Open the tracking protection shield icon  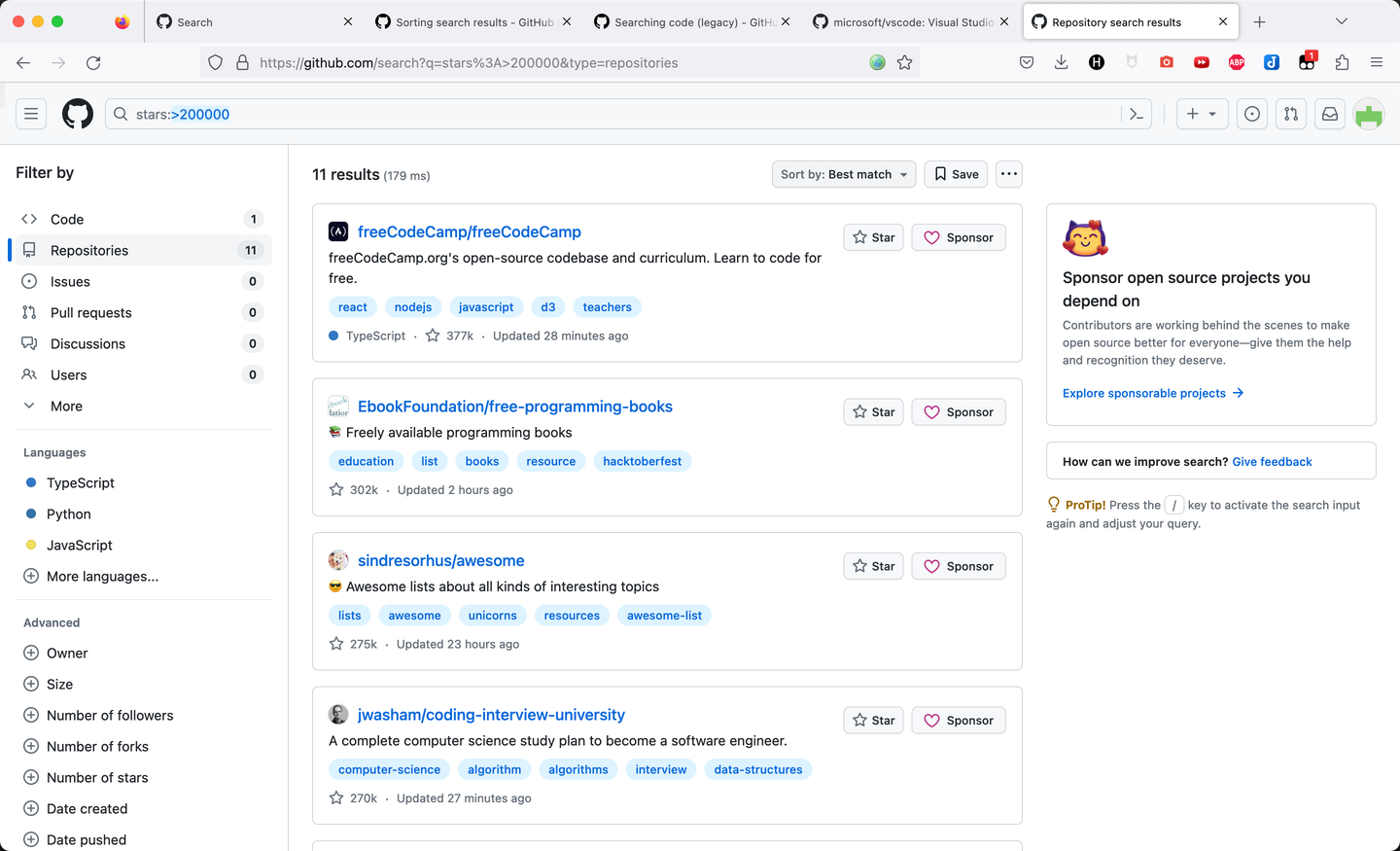click(216, 62)
